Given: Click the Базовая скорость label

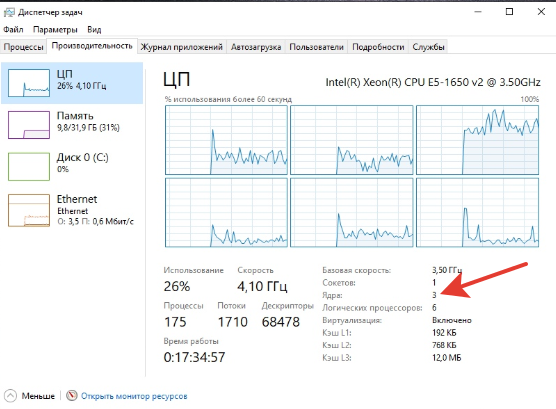Looking at the screenshot, I should point(356,270).
